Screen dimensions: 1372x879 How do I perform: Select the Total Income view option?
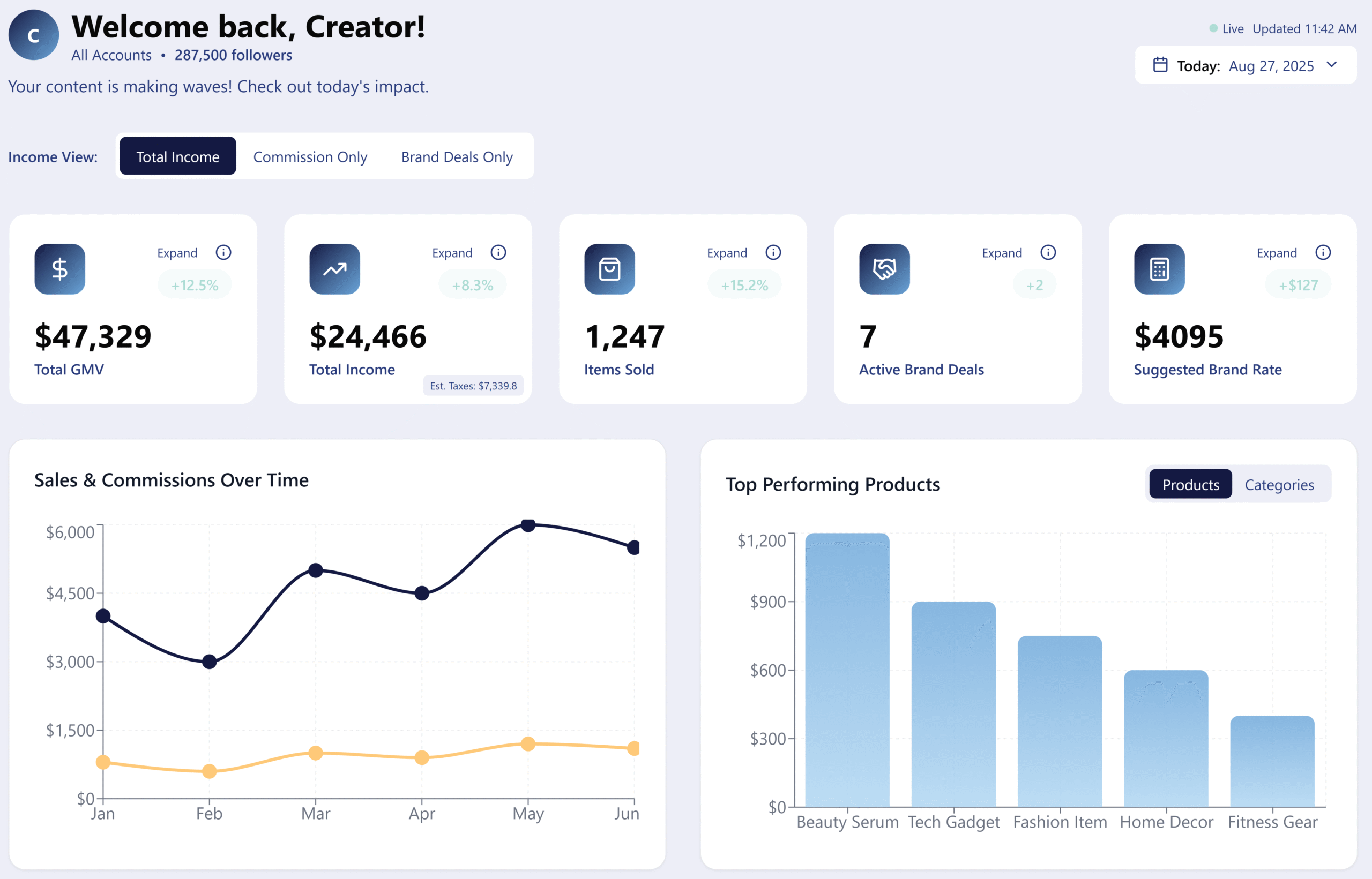177,156
